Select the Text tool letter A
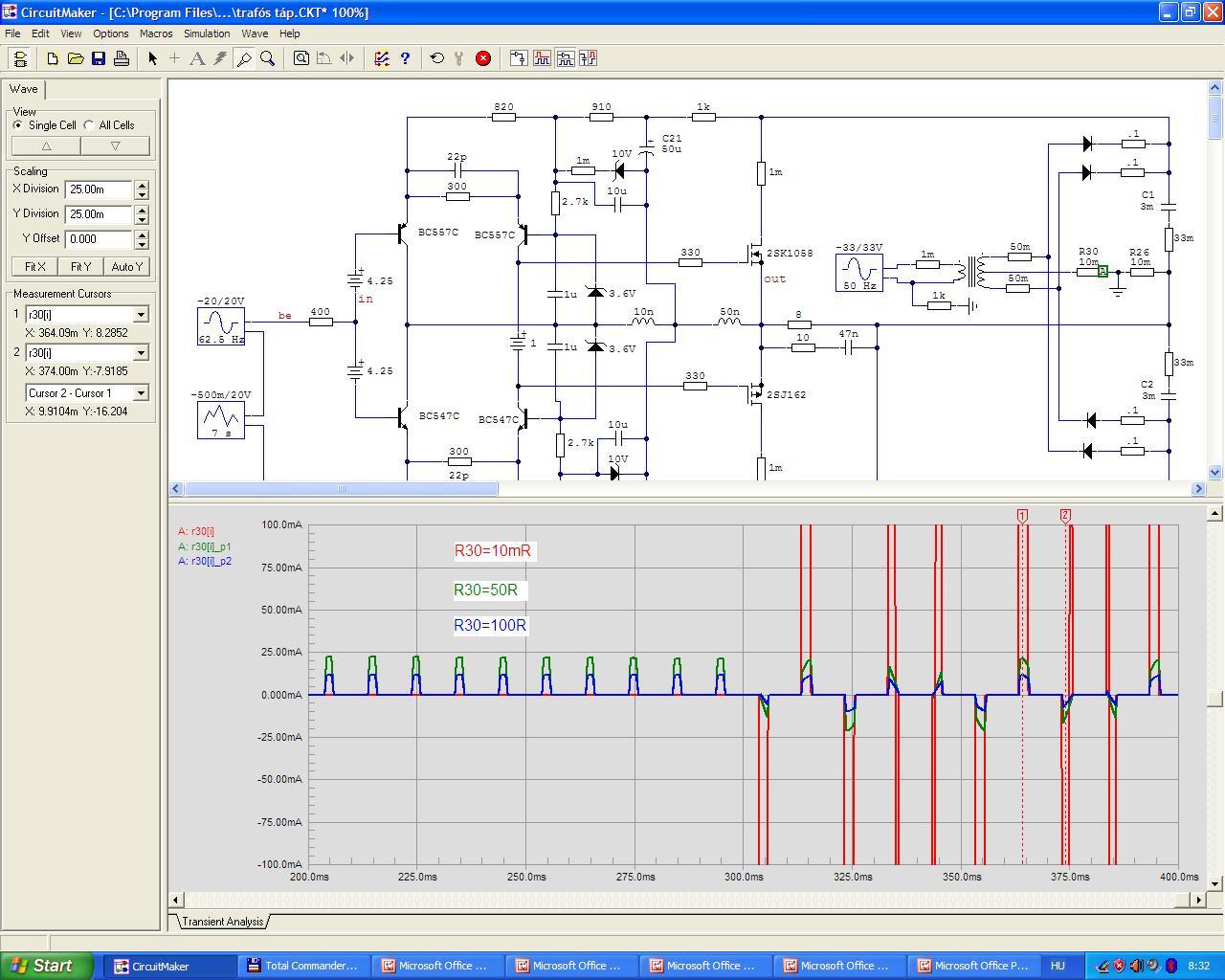 pos(197,58)
